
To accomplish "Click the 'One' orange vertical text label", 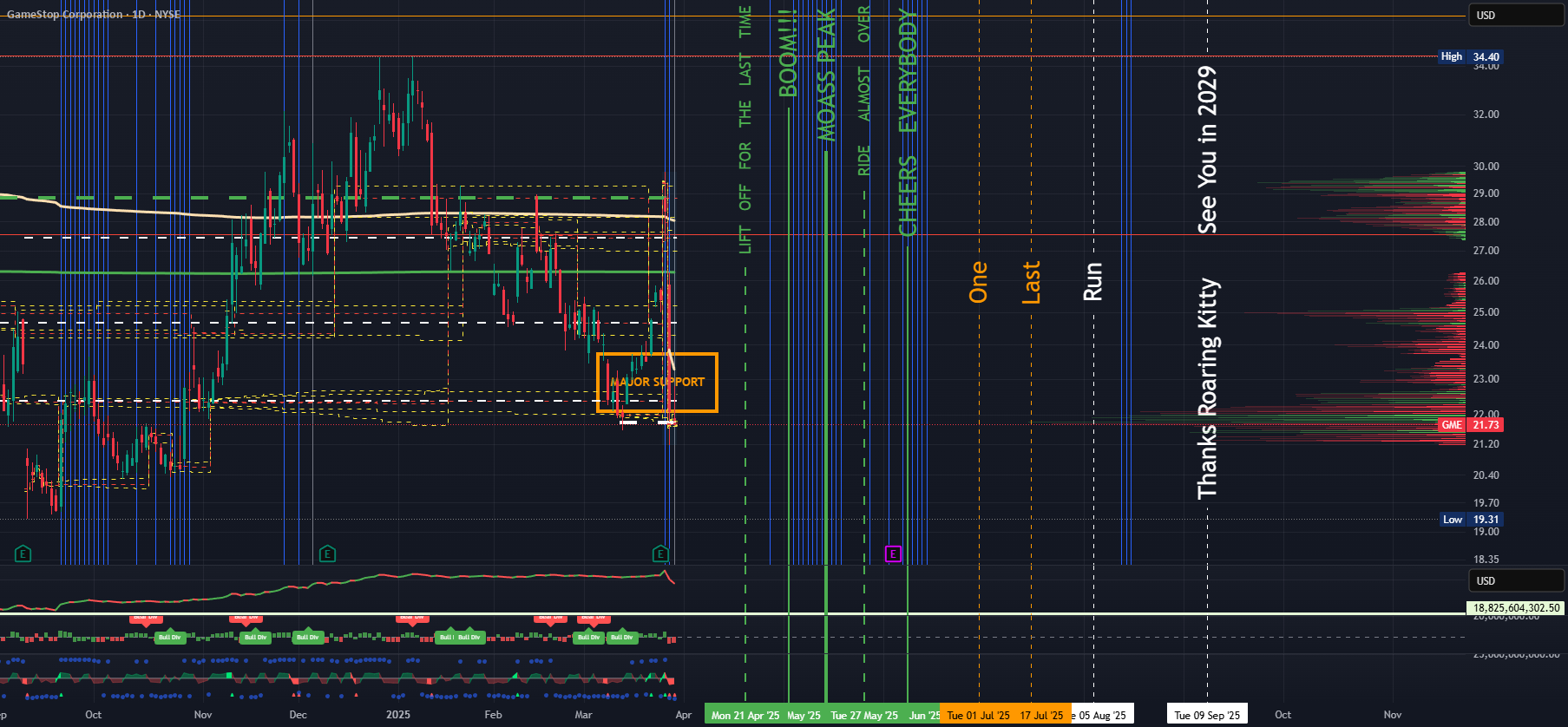I will (x=979, y=282).
